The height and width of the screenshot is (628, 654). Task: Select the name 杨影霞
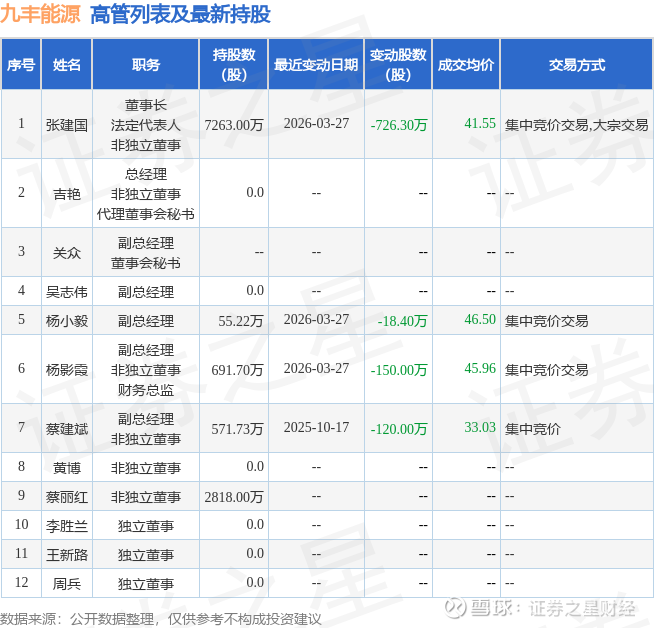click(67, 369)
